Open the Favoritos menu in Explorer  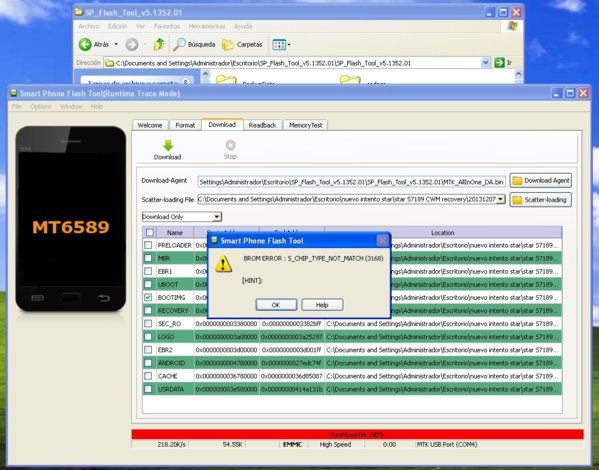(167, 26)
